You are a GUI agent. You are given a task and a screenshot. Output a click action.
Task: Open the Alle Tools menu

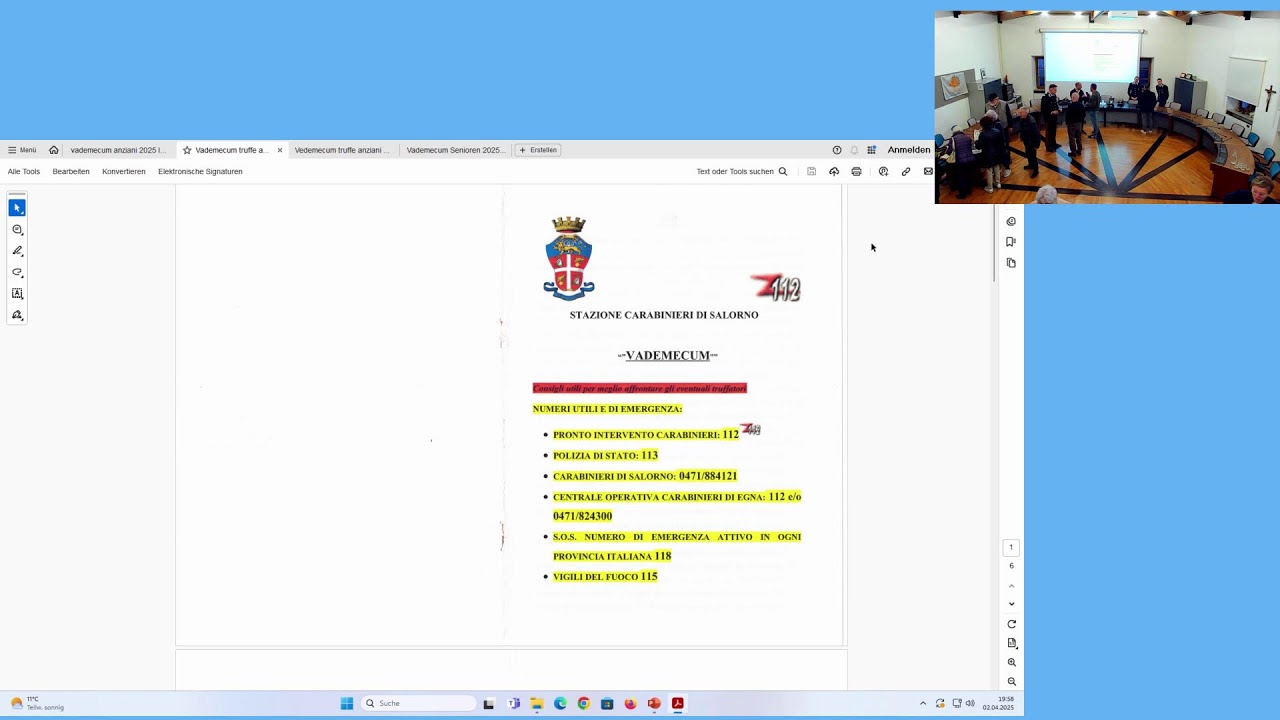[24, 171]
